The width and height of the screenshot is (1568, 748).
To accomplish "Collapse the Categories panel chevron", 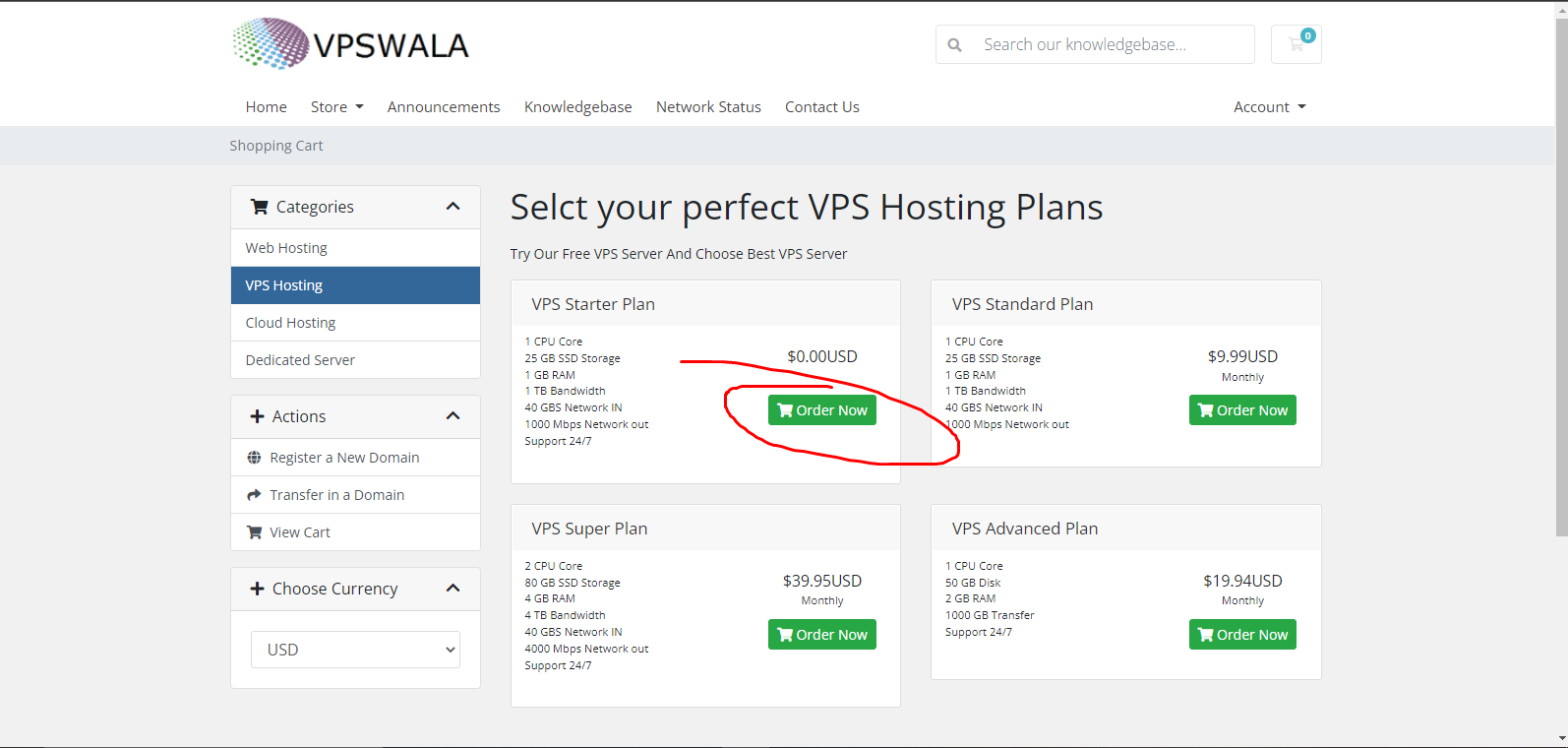I will coord(452,207).
